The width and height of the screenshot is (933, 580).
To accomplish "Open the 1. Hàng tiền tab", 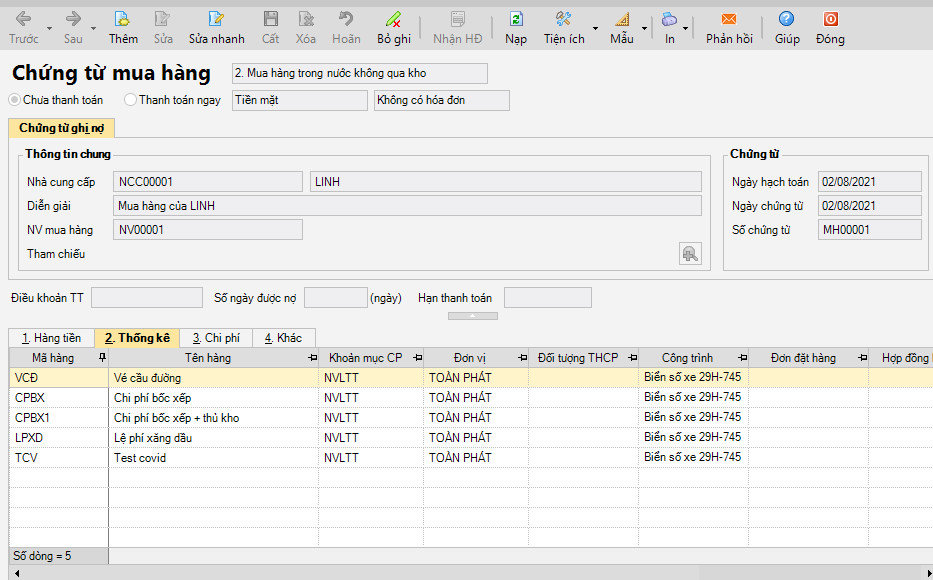I will click(51, 338).
